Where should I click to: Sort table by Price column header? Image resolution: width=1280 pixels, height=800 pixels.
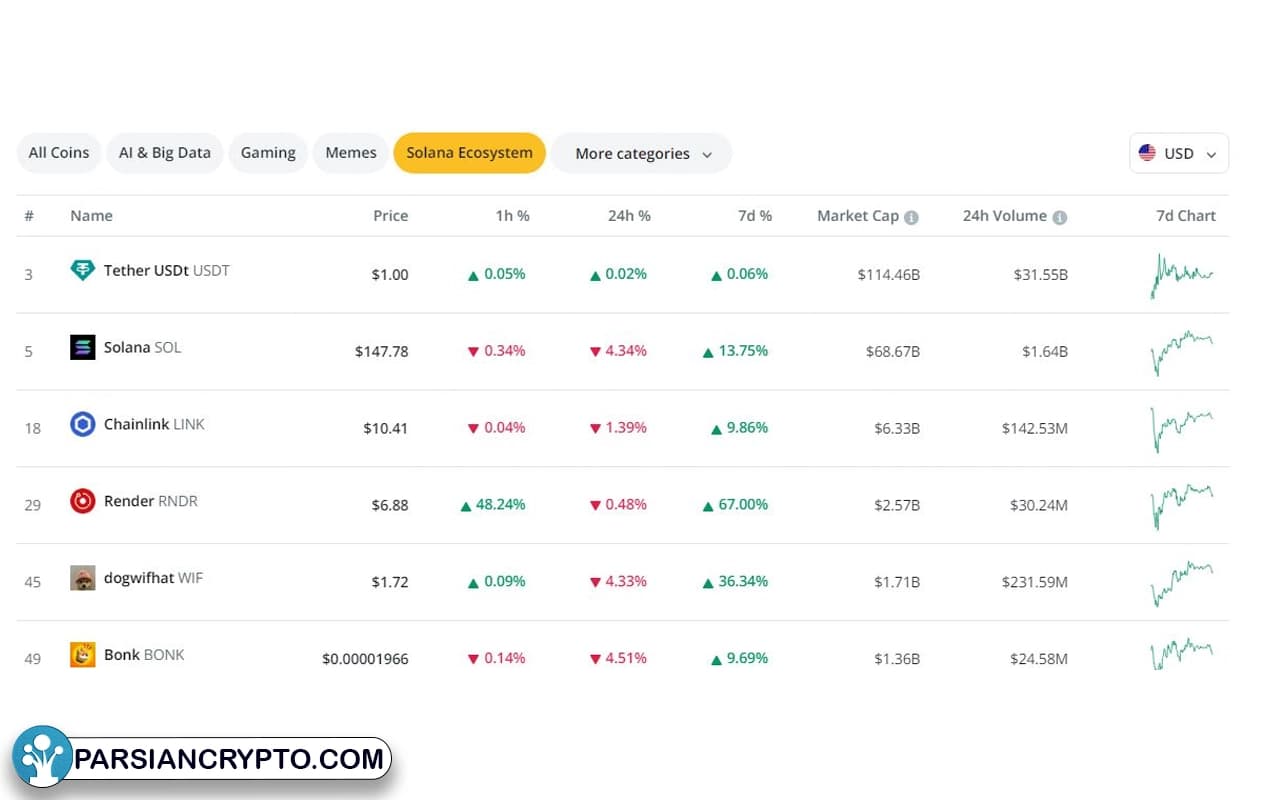click(390, 216)
